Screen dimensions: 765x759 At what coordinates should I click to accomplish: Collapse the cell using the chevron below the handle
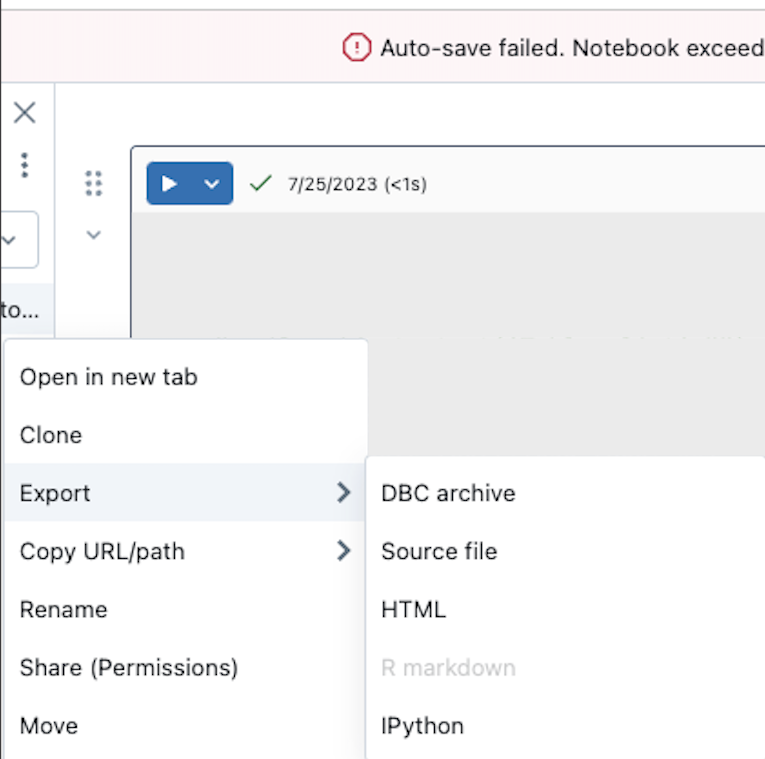(93, 235)
